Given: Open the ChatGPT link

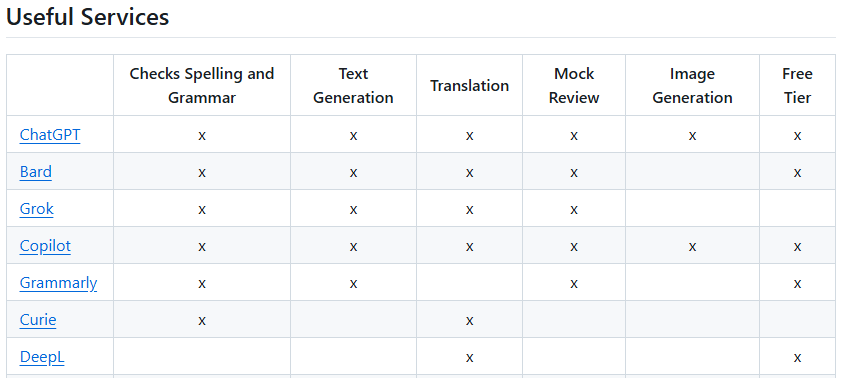Looking at the screenshot, I should tap(50, 135).
